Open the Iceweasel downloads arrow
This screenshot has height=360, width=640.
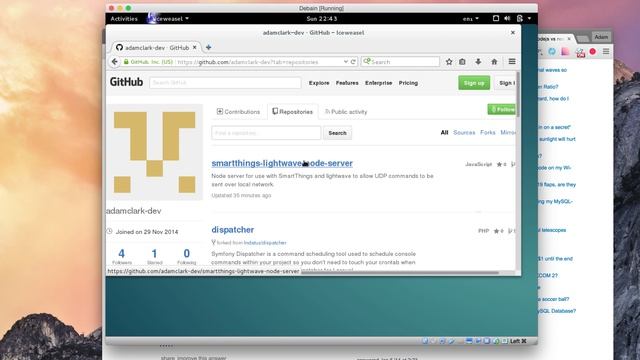[478, 62]
